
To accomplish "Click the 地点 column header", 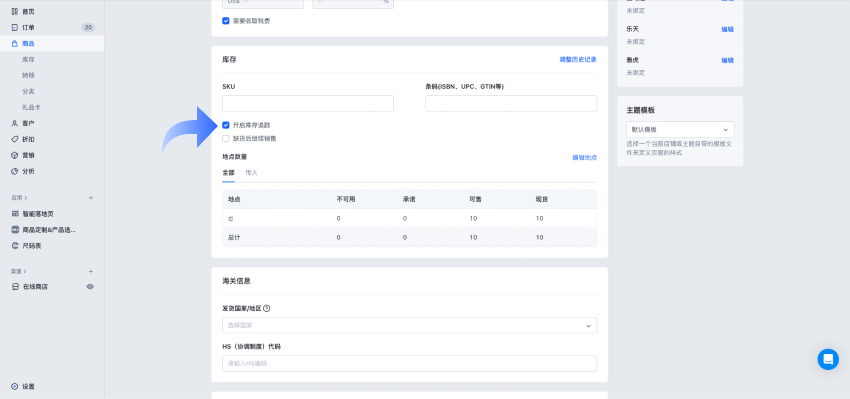I will [x=234, y=200].
